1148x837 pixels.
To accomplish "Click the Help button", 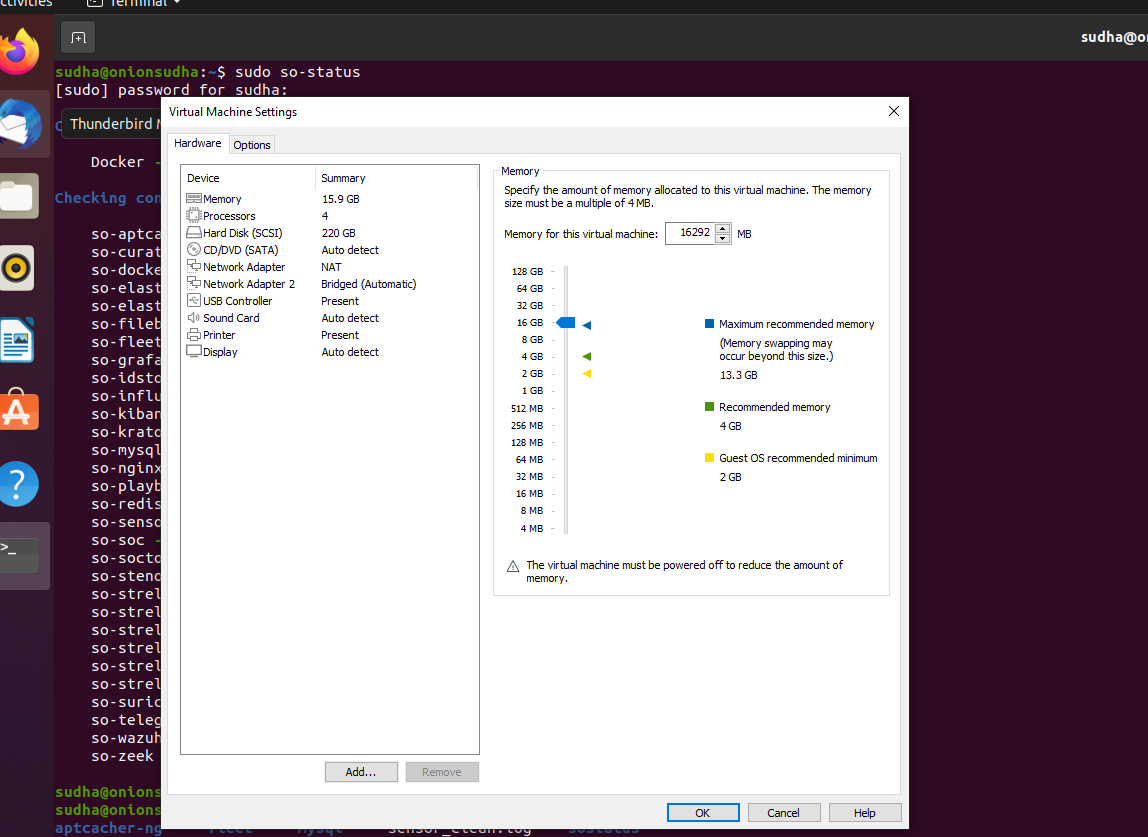I will click(x=865, y=813).
